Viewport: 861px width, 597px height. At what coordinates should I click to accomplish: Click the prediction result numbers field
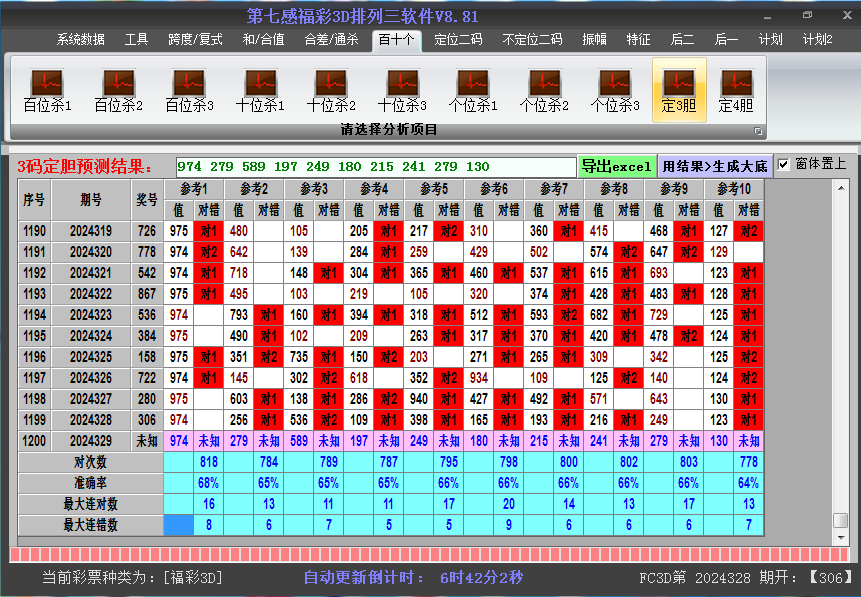pyautogui.click(x=376, y=166)
